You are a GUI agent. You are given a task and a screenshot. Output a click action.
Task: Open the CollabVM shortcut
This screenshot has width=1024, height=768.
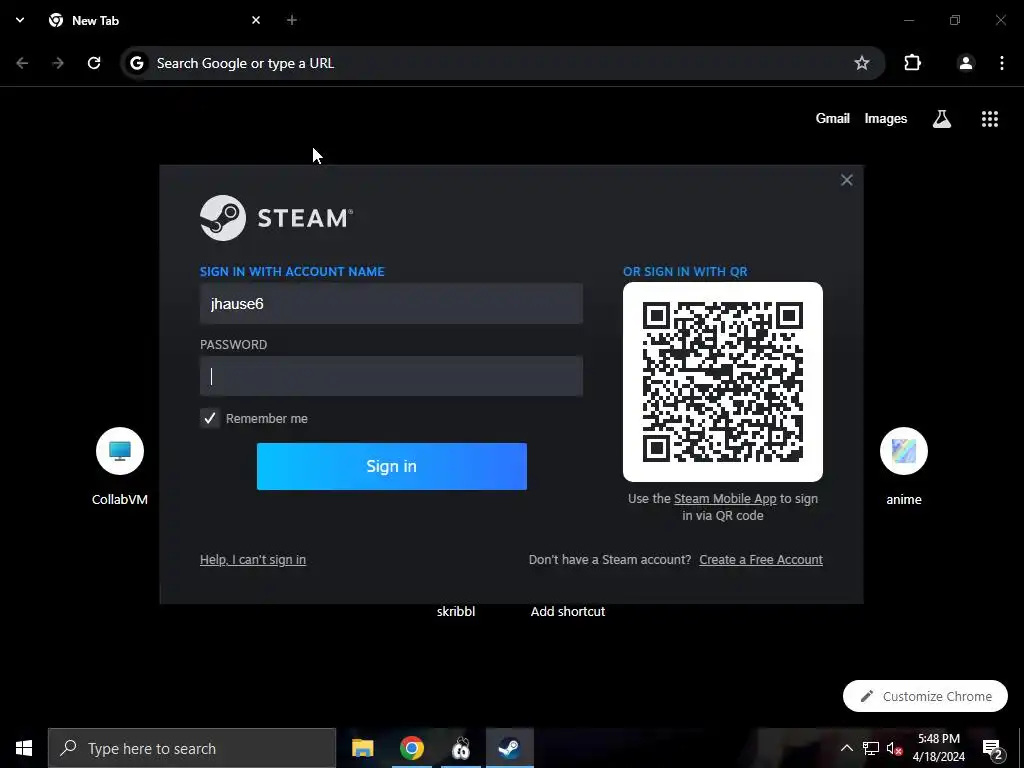tap(120, 467)
